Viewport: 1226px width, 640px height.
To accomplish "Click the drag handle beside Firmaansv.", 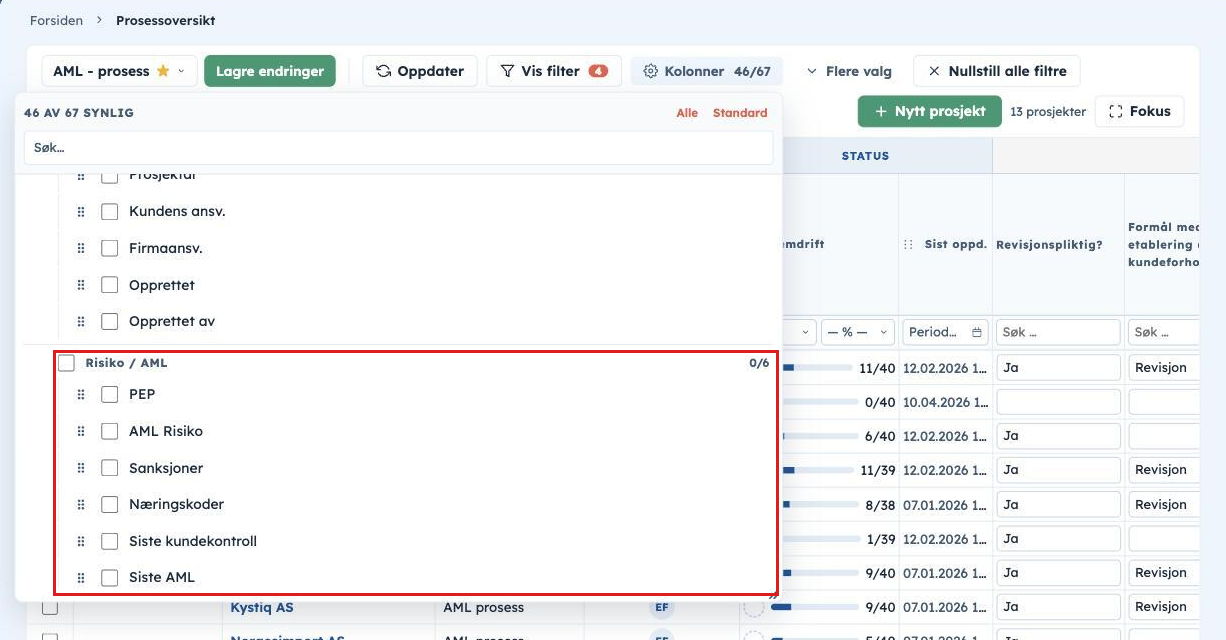I will tap(81, 249).
